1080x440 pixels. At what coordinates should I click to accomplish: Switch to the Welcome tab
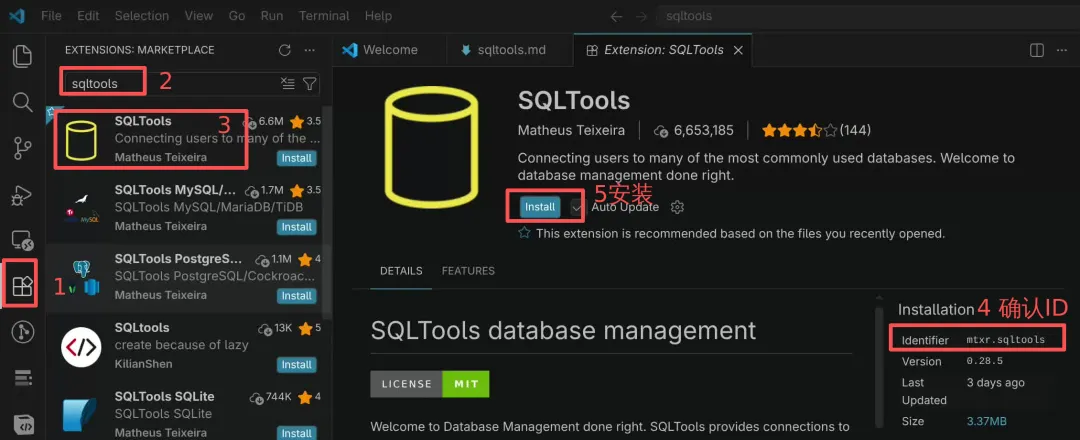pos(389,50)
